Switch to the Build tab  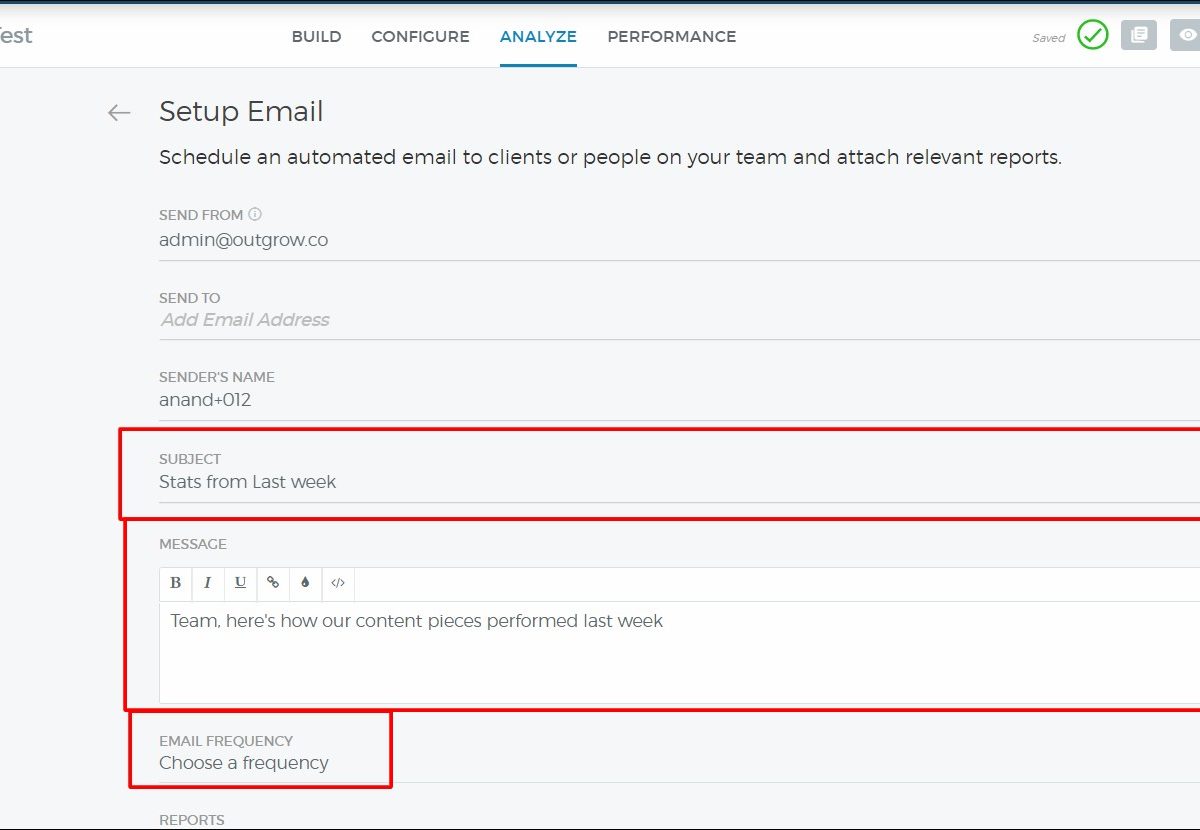(x=316, y=37)
